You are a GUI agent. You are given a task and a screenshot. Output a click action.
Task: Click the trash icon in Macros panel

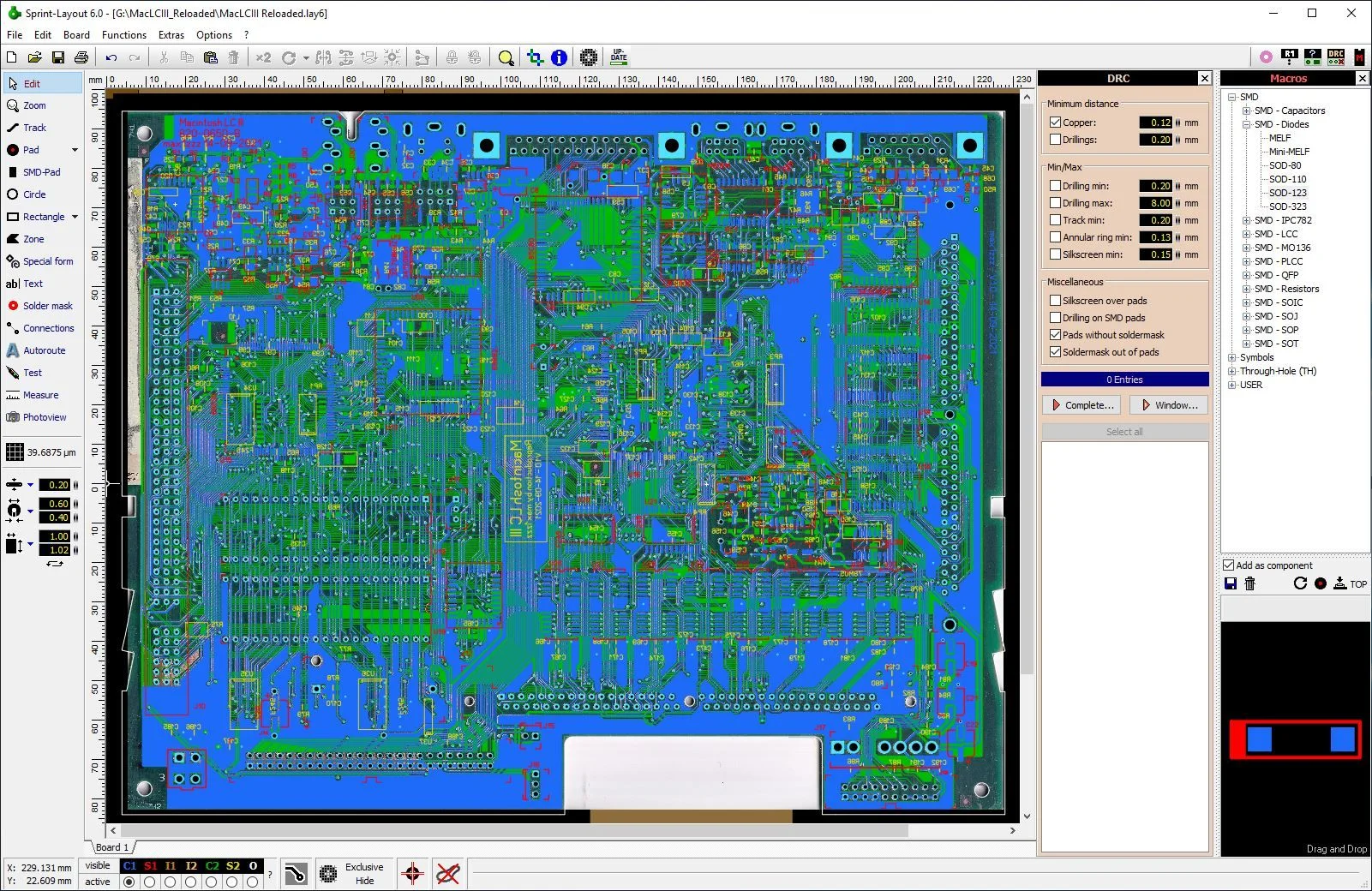[x=1250, y=583]
